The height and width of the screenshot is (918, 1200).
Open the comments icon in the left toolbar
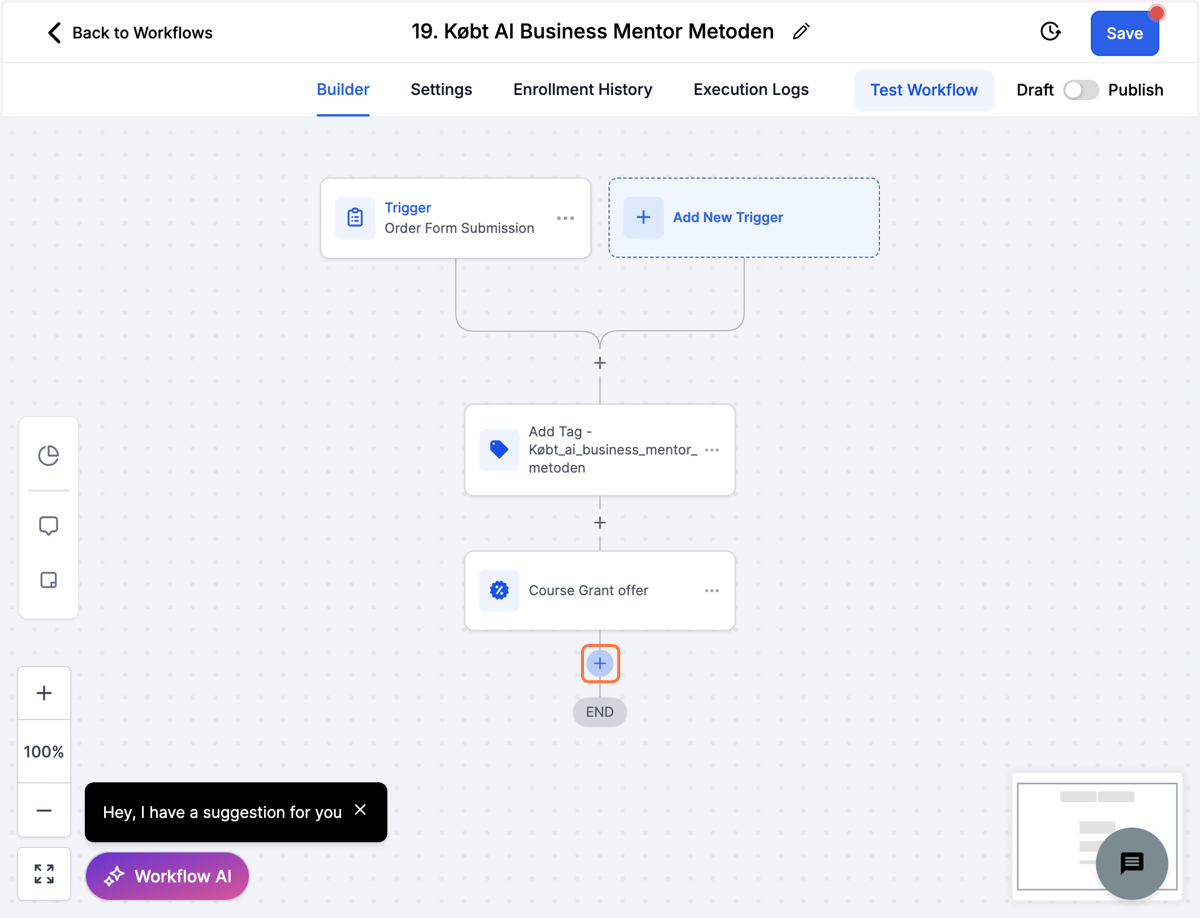48,526
